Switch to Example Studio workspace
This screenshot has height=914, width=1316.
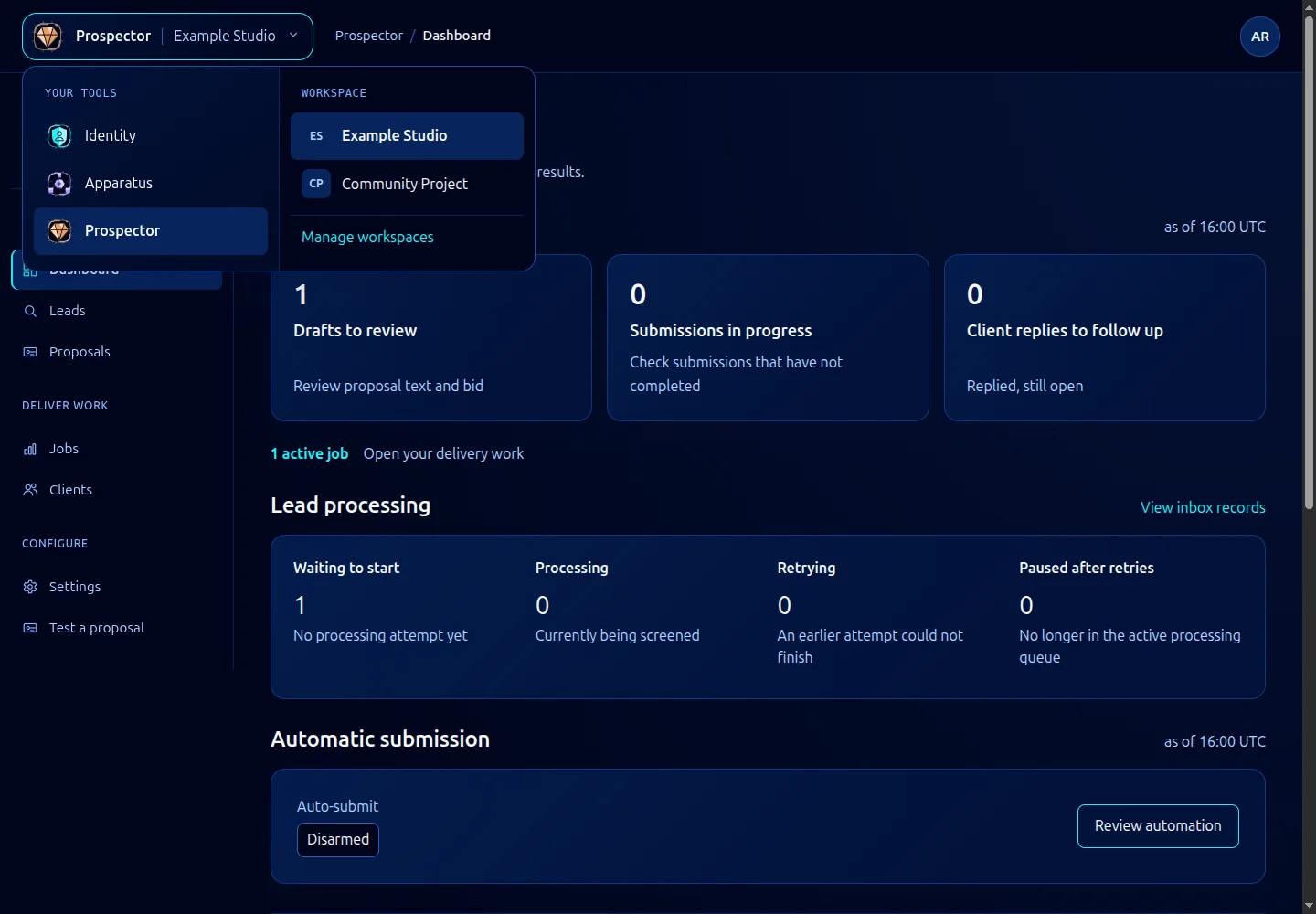click(x=407, y=136)
